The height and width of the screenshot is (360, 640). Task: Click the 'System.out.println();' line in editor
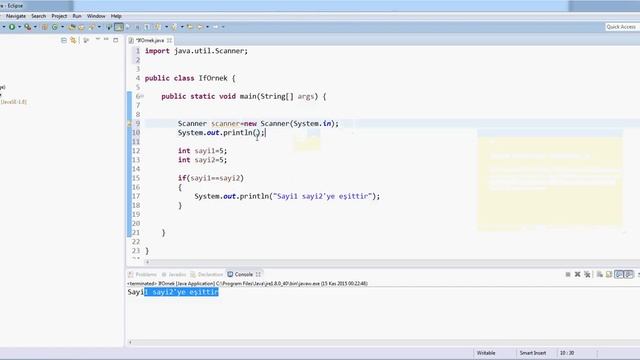[x=221, y=133]
